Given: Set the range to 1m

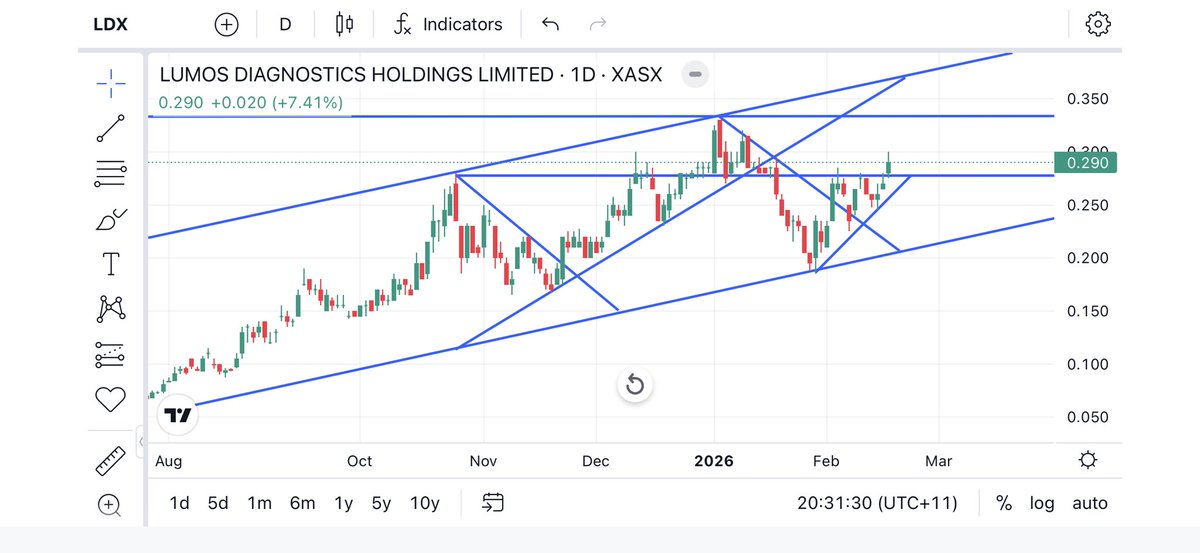Looking at the screenshot, I should point(259,503).
